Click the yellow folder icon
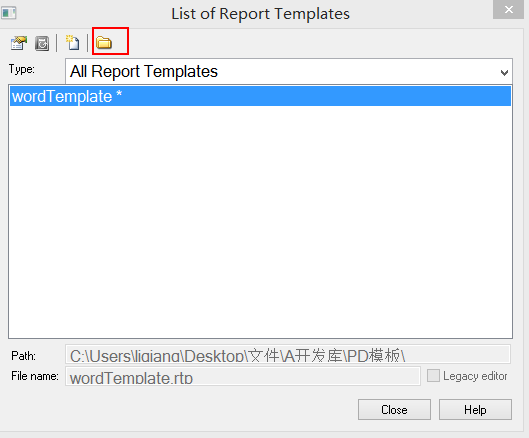The height and width of the screenshot is (438, 529). [104, 43]
